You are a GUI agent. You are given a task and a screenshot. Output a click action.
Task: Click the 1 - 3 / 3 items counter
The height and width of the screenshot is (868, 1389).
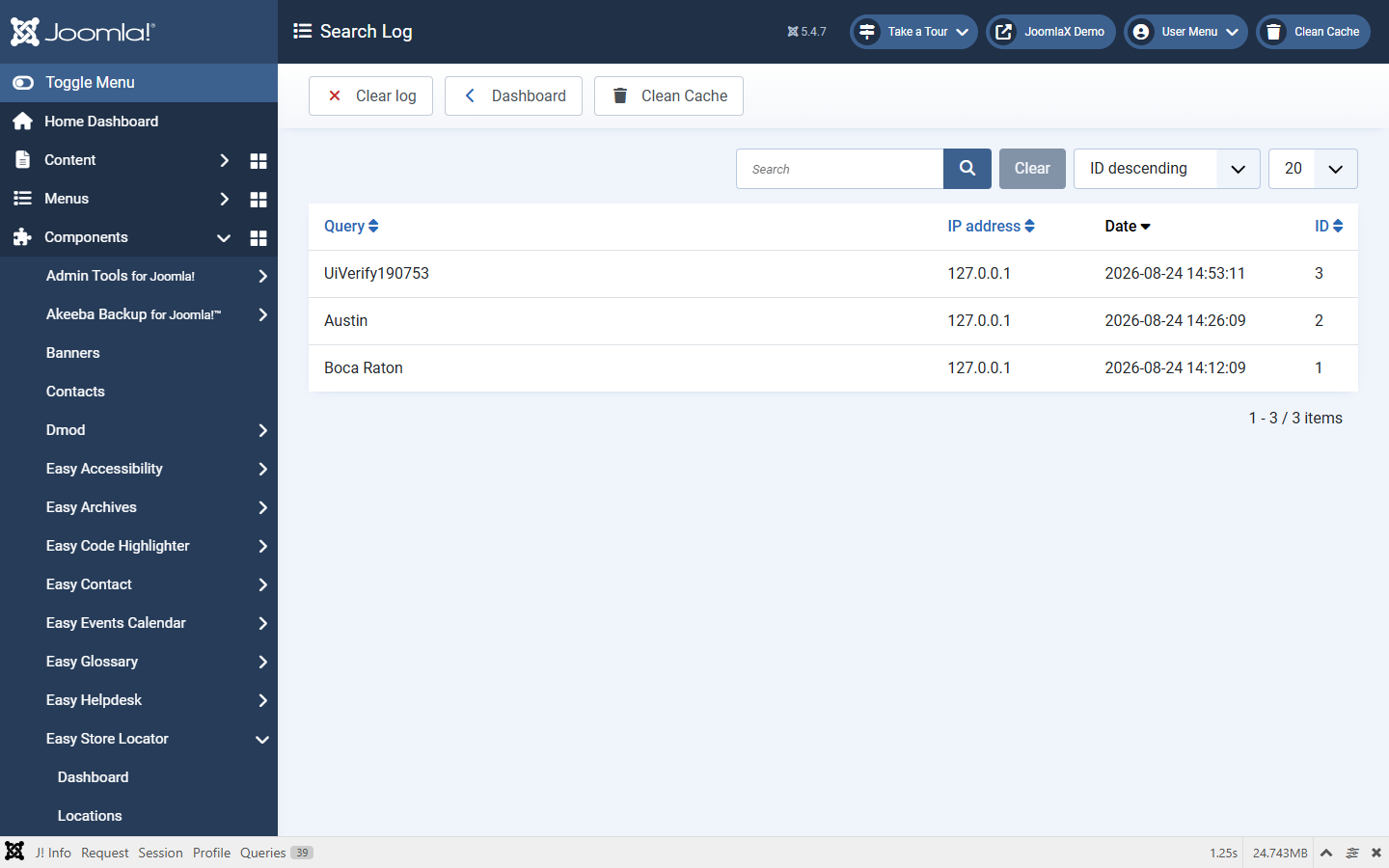pyautogui.click(x=1295, y=418)
